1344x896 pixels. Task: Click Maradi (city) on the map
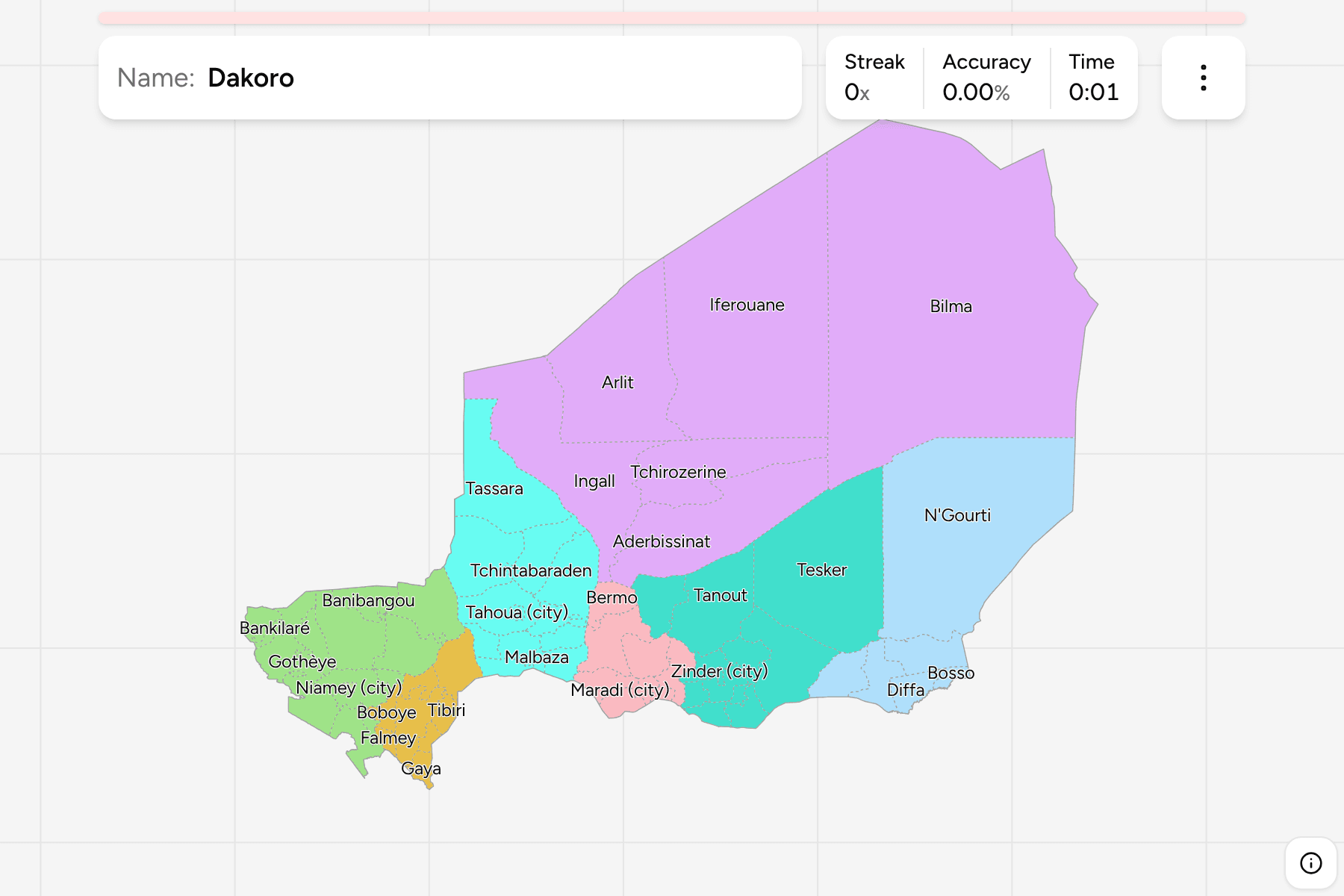620,690
